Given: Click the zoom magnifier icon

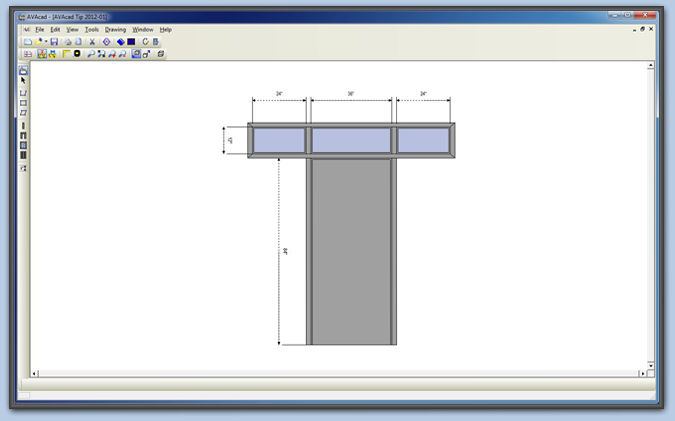Looking at the screenshot, I should click(x=90, y=54).
